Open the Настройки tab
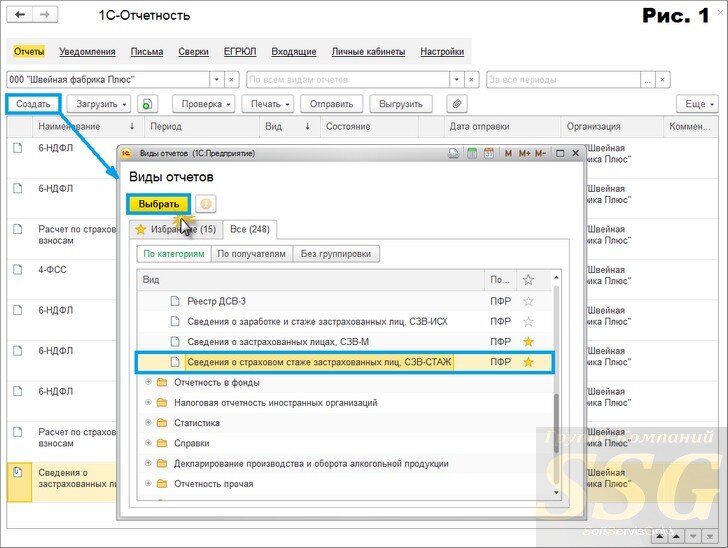This screenshot has height=548, width=728. click(x=442, y=52)
